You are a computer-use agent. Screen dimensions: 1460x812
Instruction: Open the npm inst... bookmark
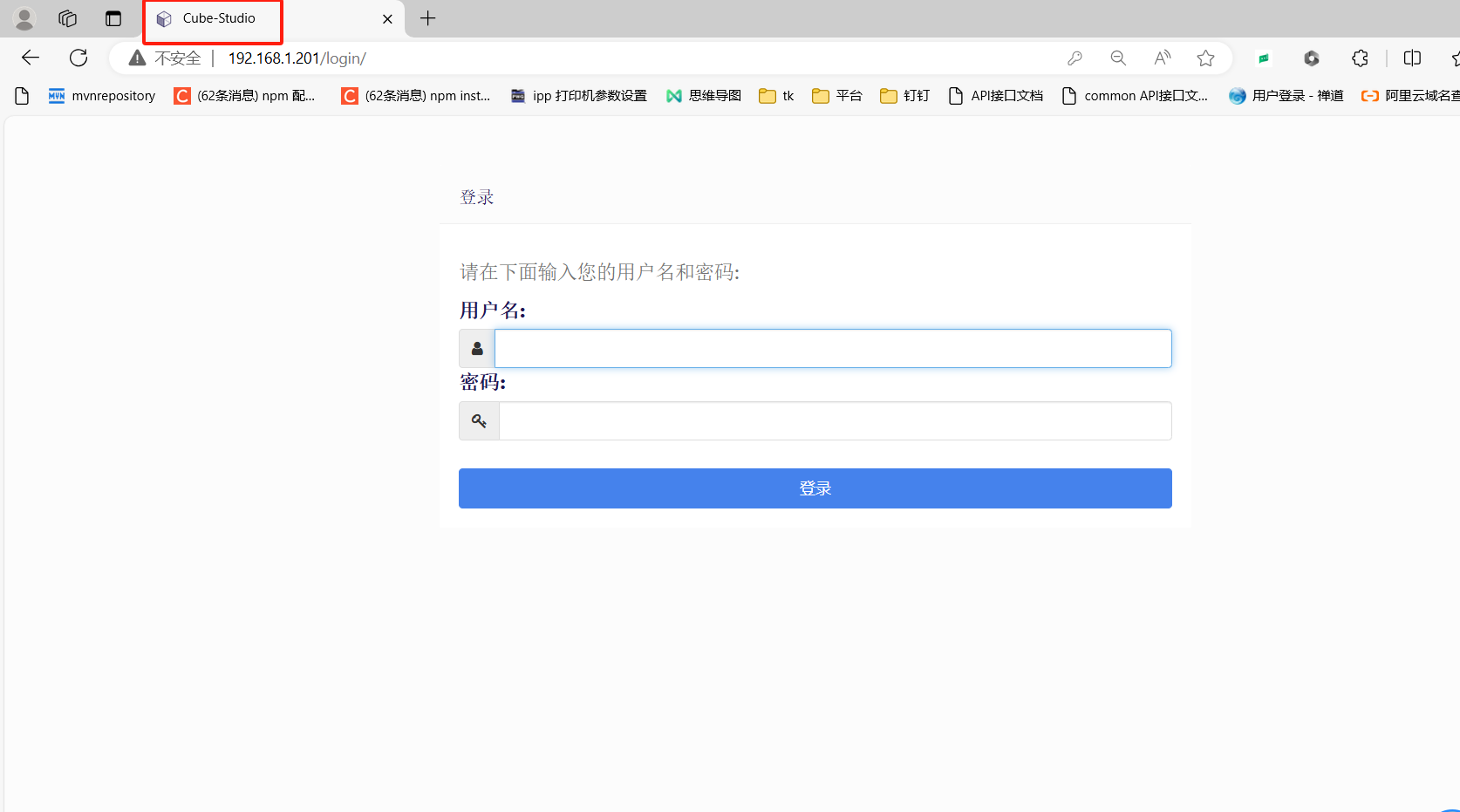click(416, 96)
